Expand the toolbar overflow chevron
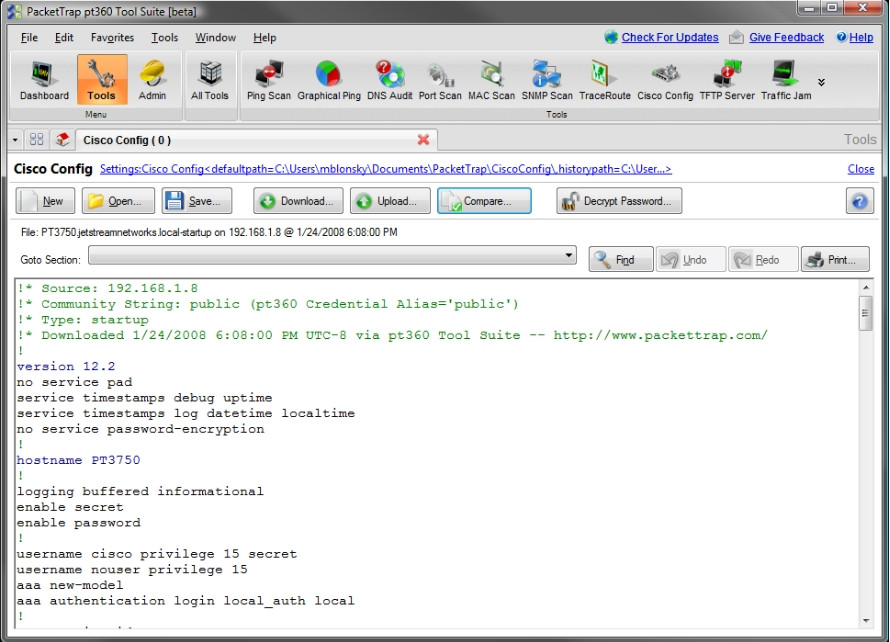Image resolution: width=890 pixels, height=642 pixels. click(x=821, y=82)
